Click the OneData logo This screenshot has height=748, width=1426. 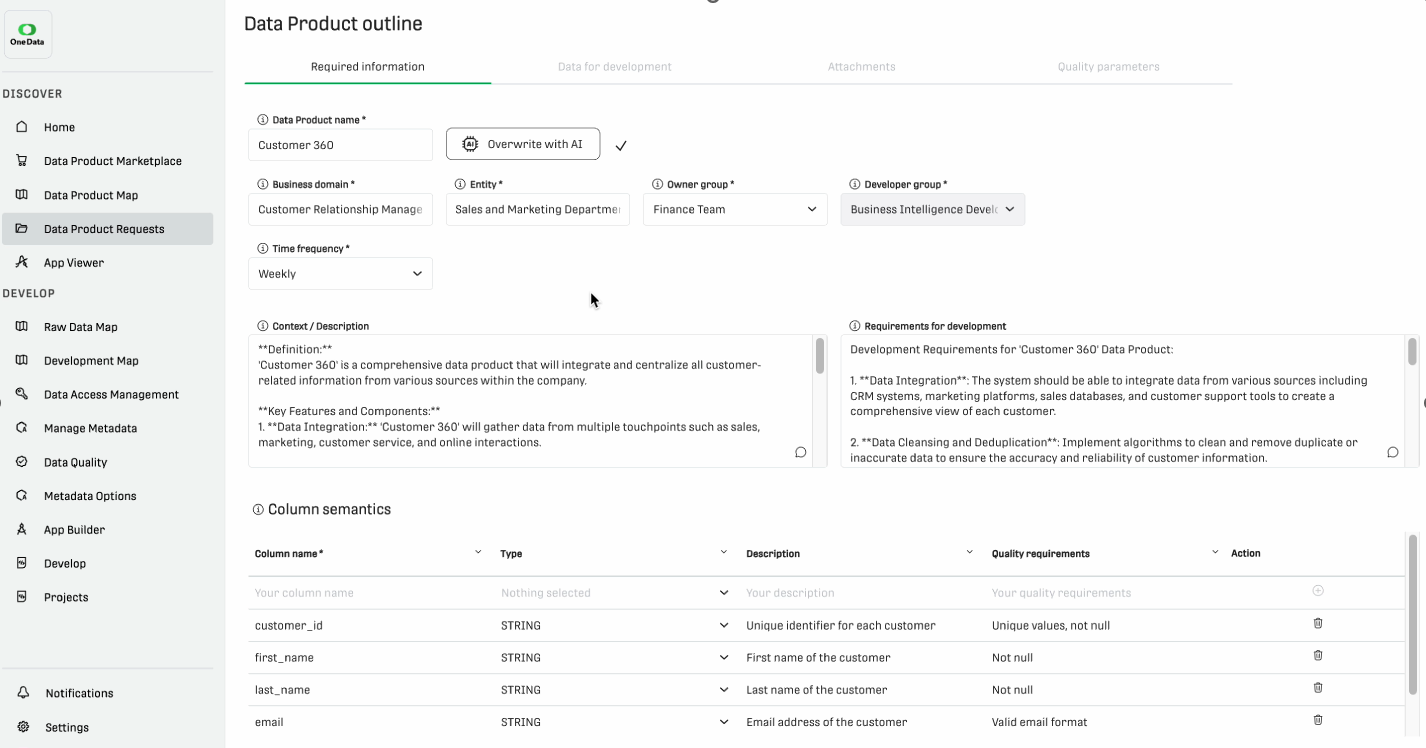click(27, 33)
